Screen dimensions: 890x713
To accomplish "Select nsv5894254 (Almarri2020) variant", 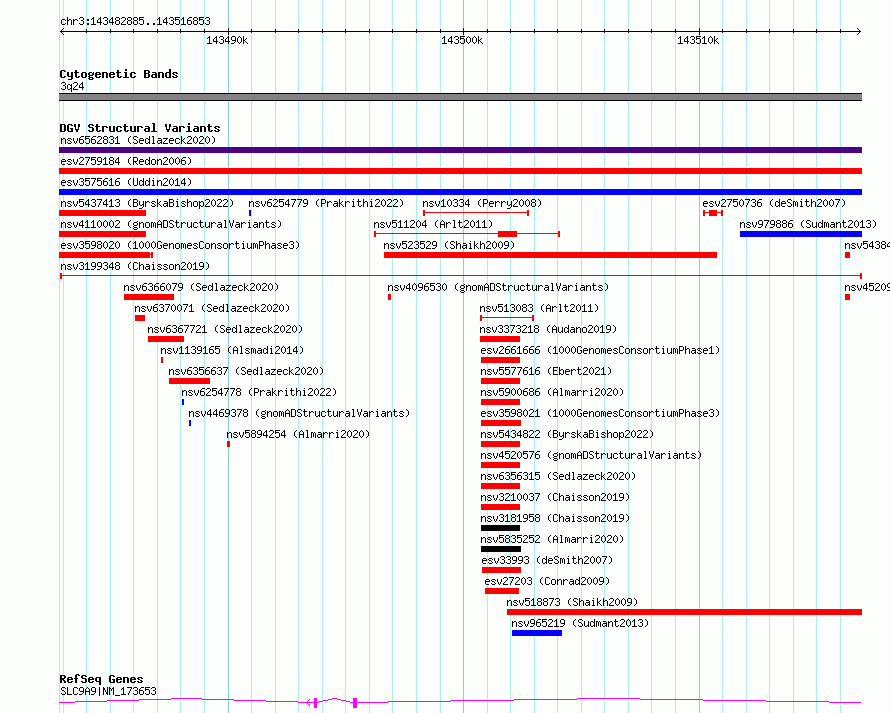I will click(x=298, y=434).
